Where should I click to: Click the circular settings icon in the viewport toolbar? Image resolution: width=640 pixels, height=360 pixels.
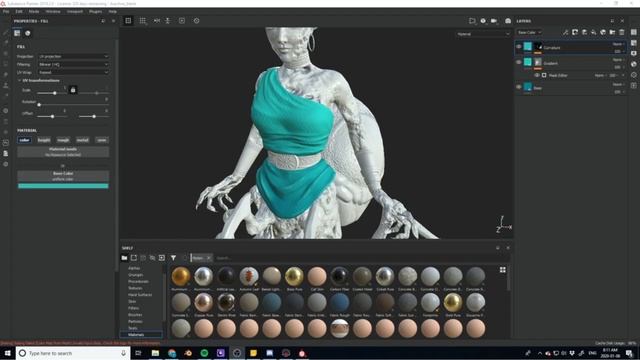point(196,20)
